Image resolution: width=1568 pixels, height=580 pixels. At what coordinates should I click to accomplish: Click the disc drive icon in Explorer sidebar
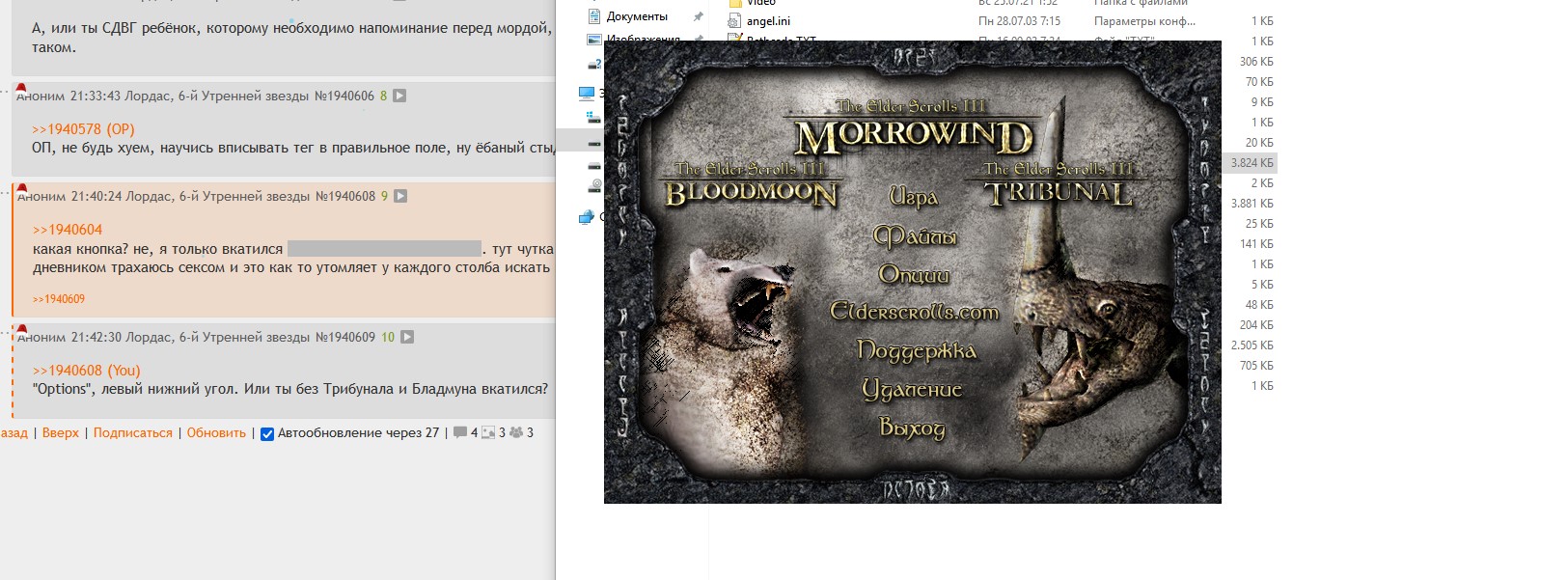pos(594,184)
